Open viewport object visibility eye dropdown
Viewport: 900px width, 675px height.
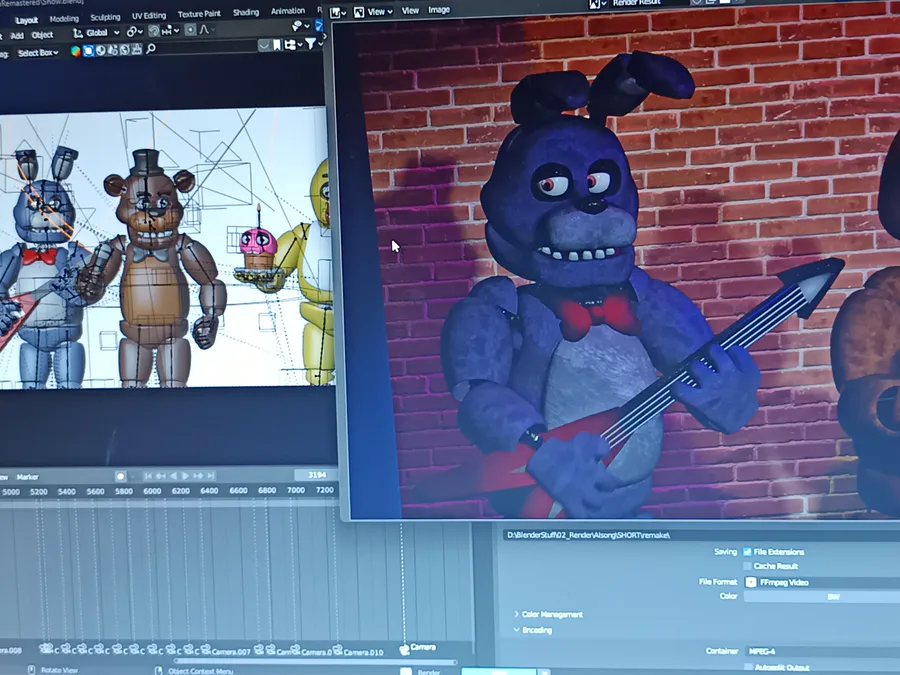pos(300,25)
